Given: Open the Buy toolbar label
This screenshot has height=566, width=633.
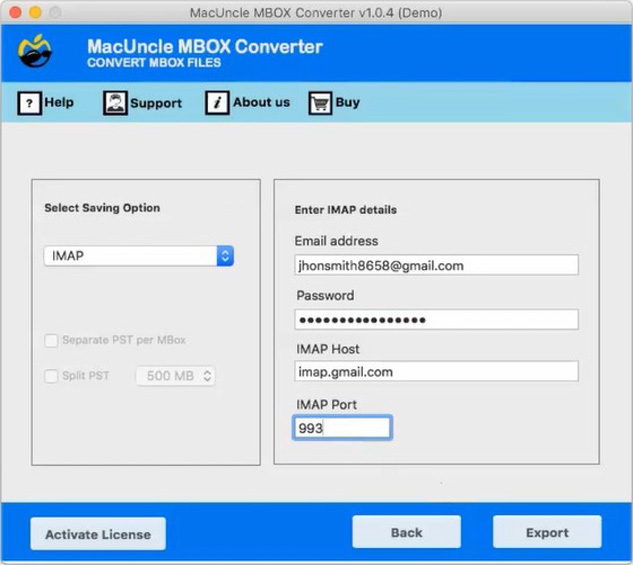Looking at the screenshot, I should [x=348, y=102].
